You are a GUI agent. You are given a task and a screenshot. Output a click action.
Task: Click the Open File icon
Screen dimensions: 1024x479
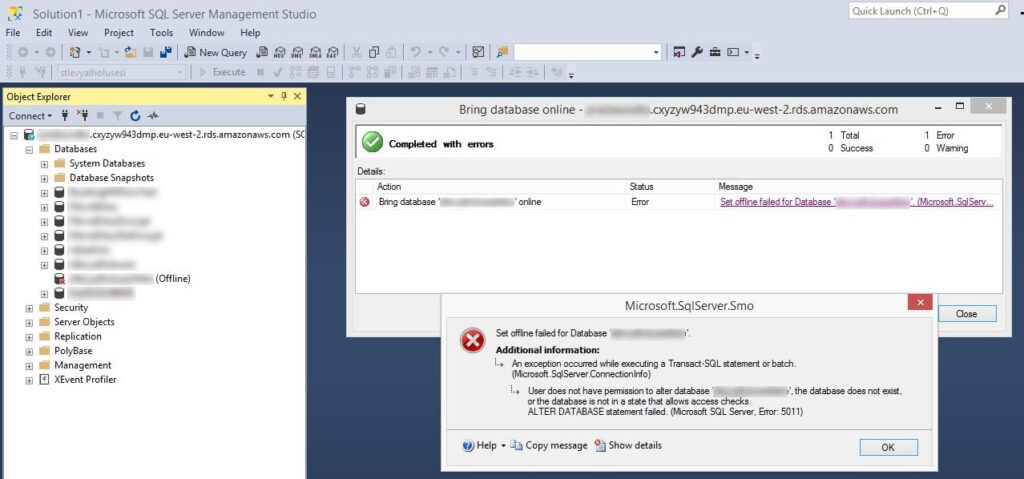coord(131,52)
